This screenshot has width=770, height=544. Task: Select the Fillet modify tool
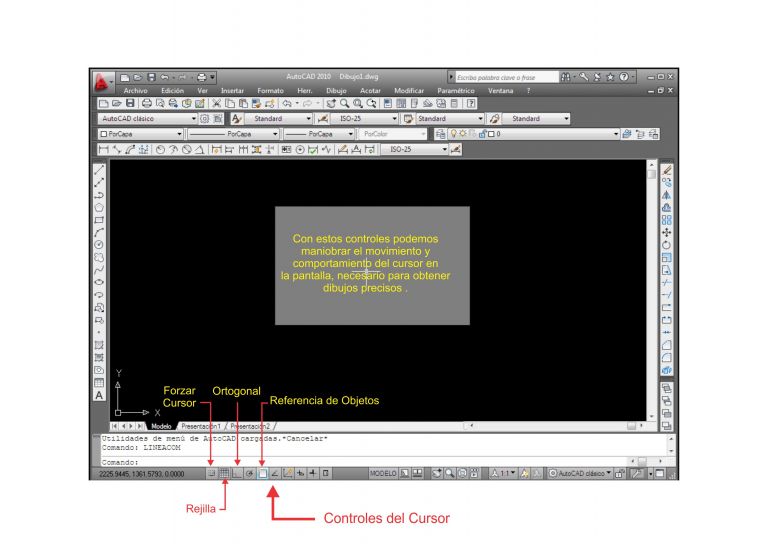pyautogui.click(x=666, y=358)
